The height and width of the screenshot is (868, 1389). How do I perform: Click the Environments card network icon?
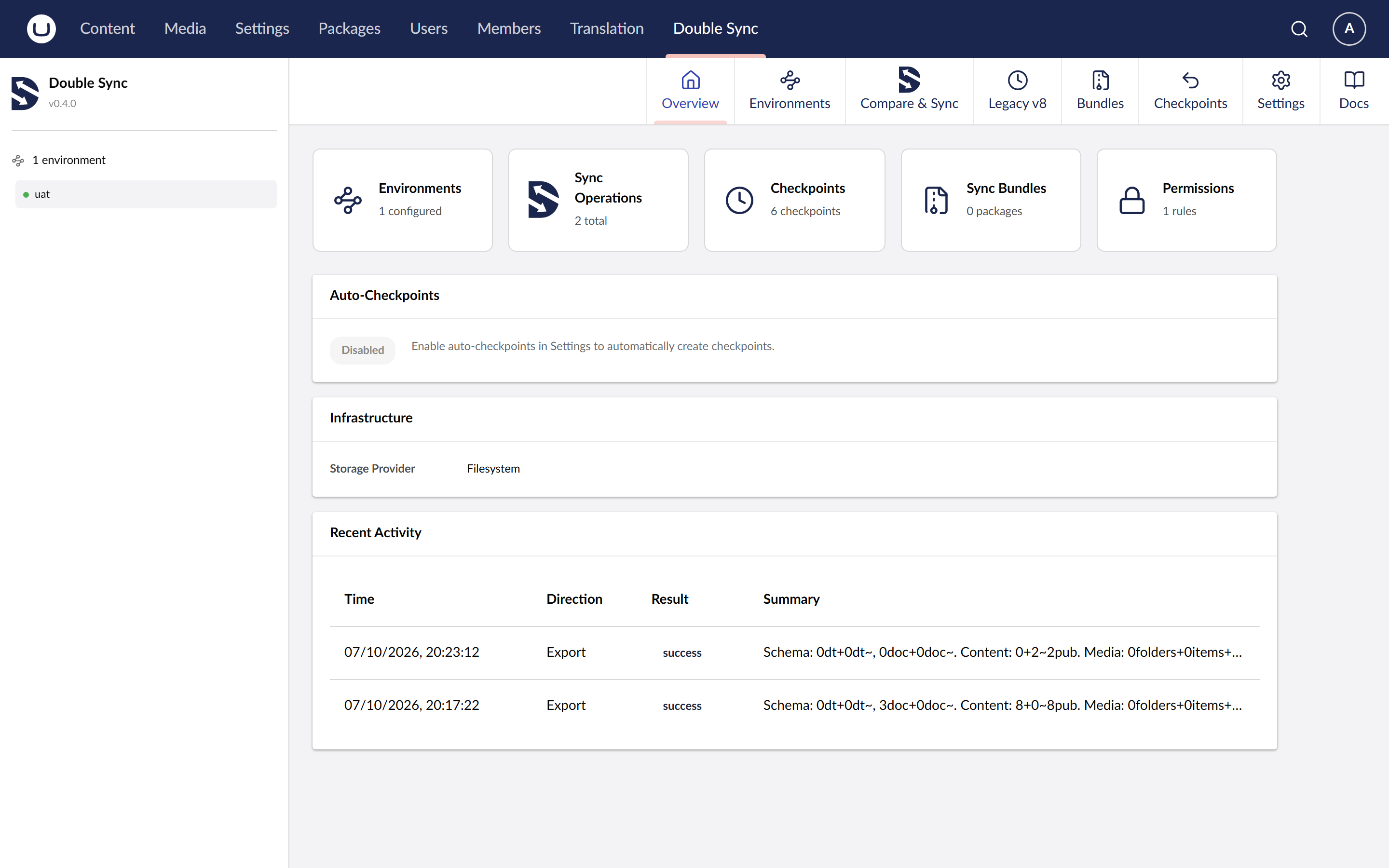(348, 200)
